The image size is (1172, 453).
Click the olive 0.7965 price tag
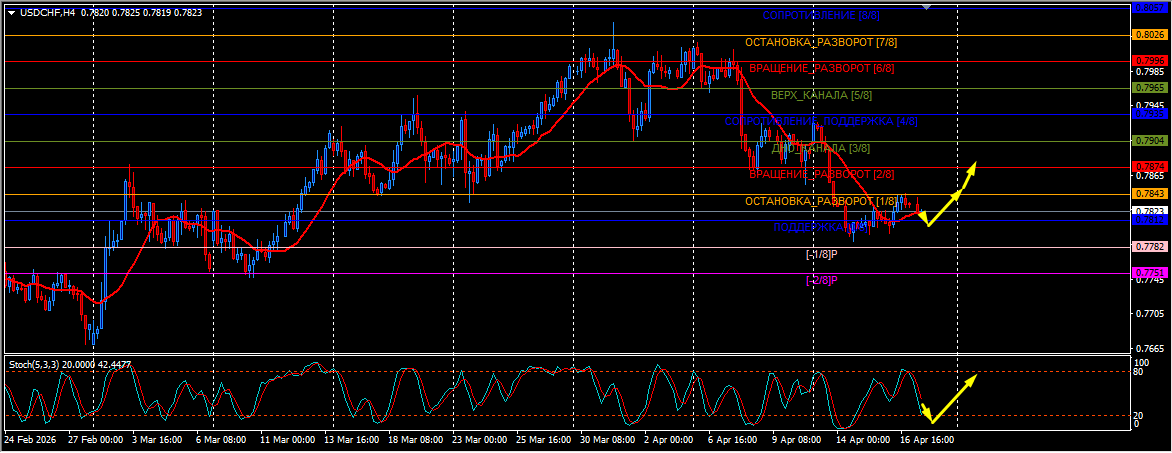coord(1150,87)
